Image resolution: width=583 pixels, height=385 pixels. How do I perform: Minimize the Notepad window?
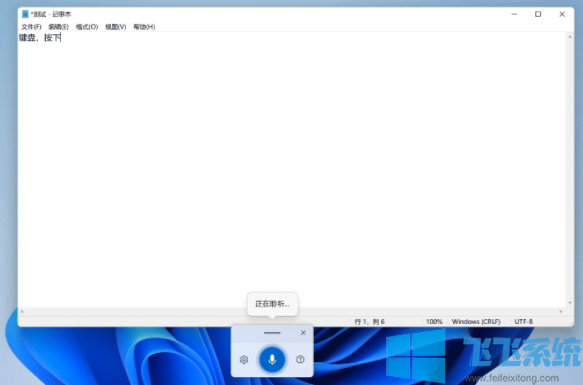pyautogui.click(x=514, y=14)
